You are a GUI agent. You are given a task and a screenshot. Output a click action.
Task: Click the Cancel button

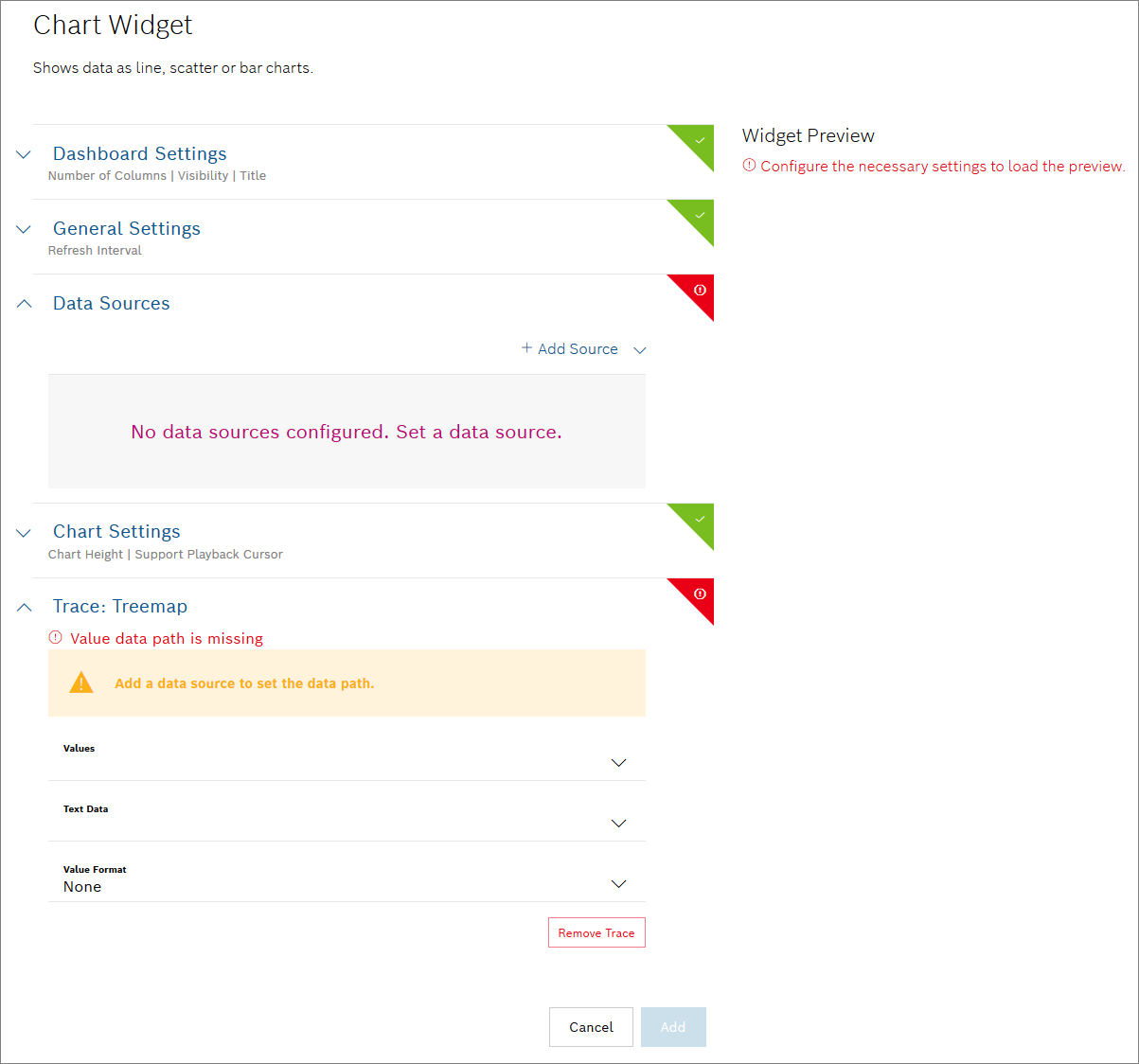pyautogui.click(x=591, y=1027)
